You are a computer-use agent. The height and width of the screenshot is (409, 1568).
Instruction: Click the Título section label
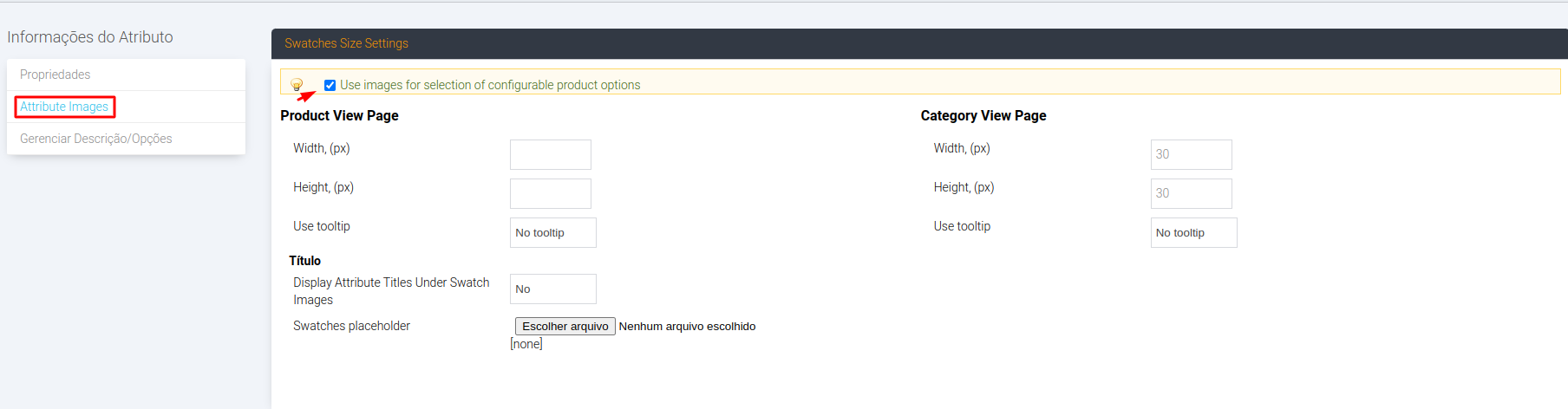pyautogui.click(x=304, y=261)
